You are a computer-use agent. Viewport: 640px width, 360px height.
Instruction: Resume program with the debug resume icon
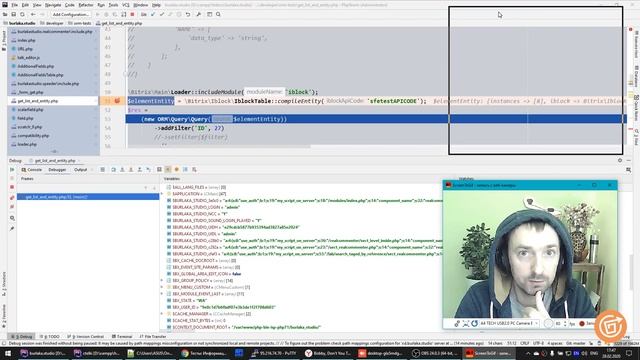pos(12,169)
